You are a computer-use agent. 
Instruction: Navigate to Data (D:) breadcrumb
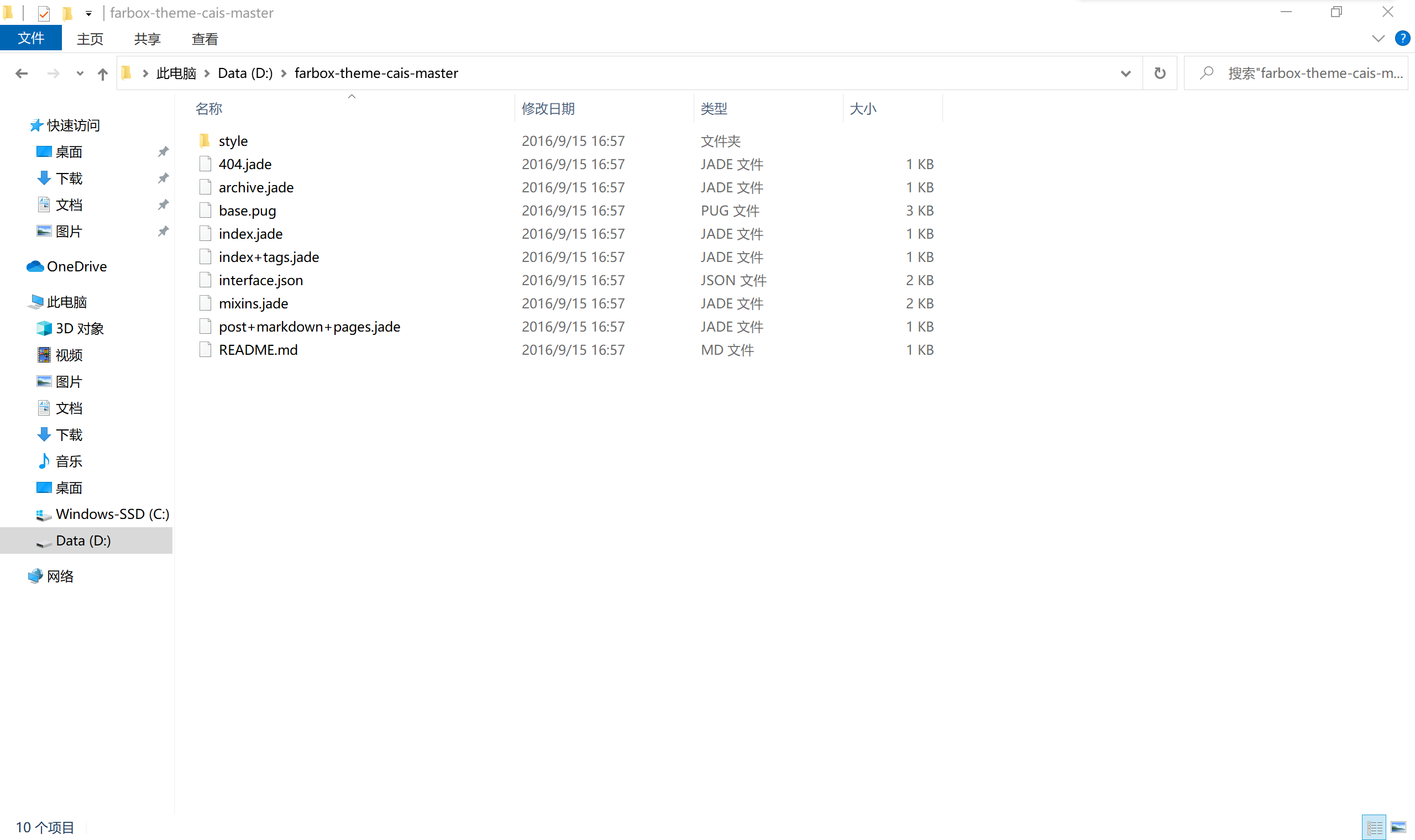[x=245, y=73]
